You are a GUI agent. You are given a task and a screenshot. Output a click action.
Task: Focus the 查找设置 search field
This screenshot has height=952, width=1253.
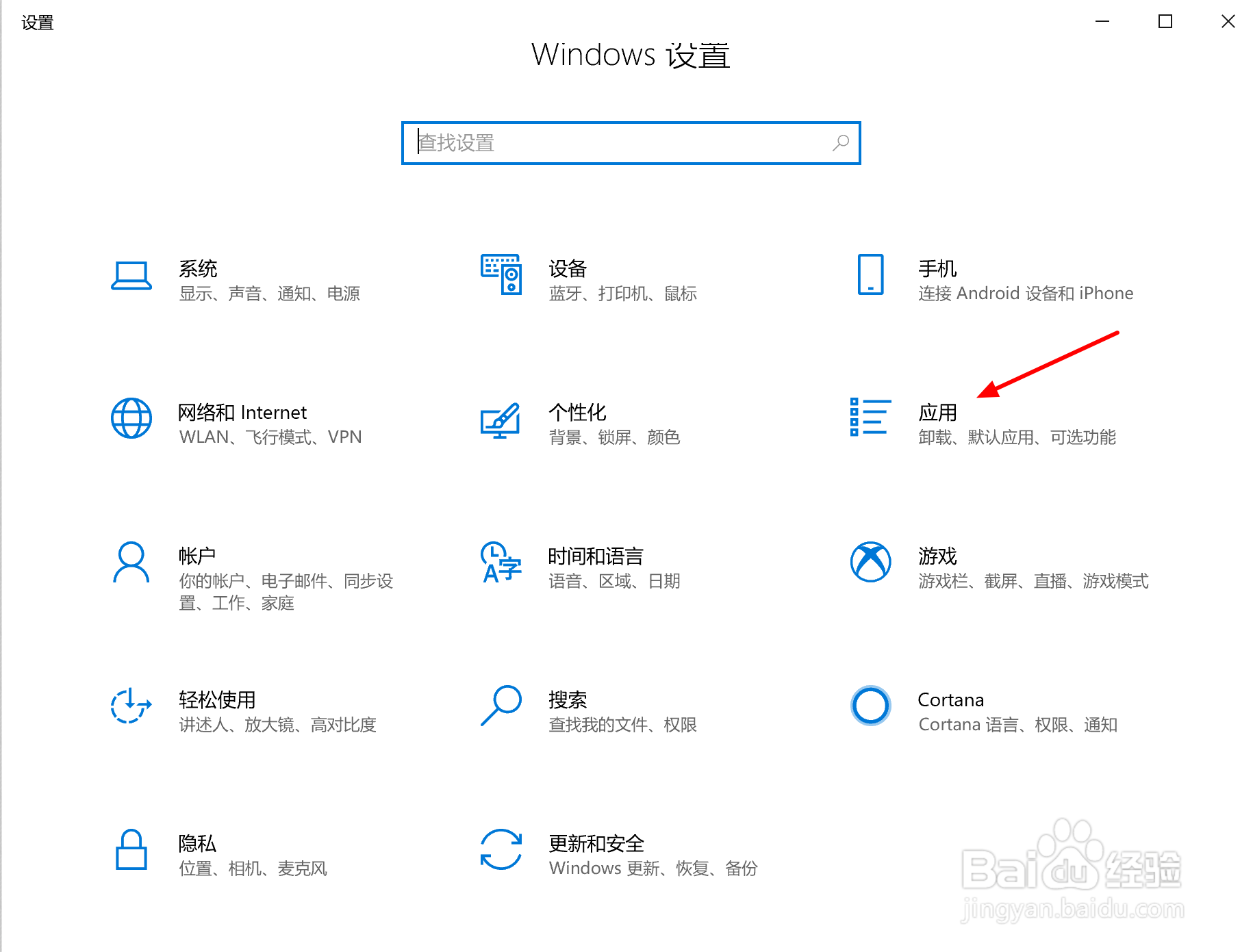[631, 143]
